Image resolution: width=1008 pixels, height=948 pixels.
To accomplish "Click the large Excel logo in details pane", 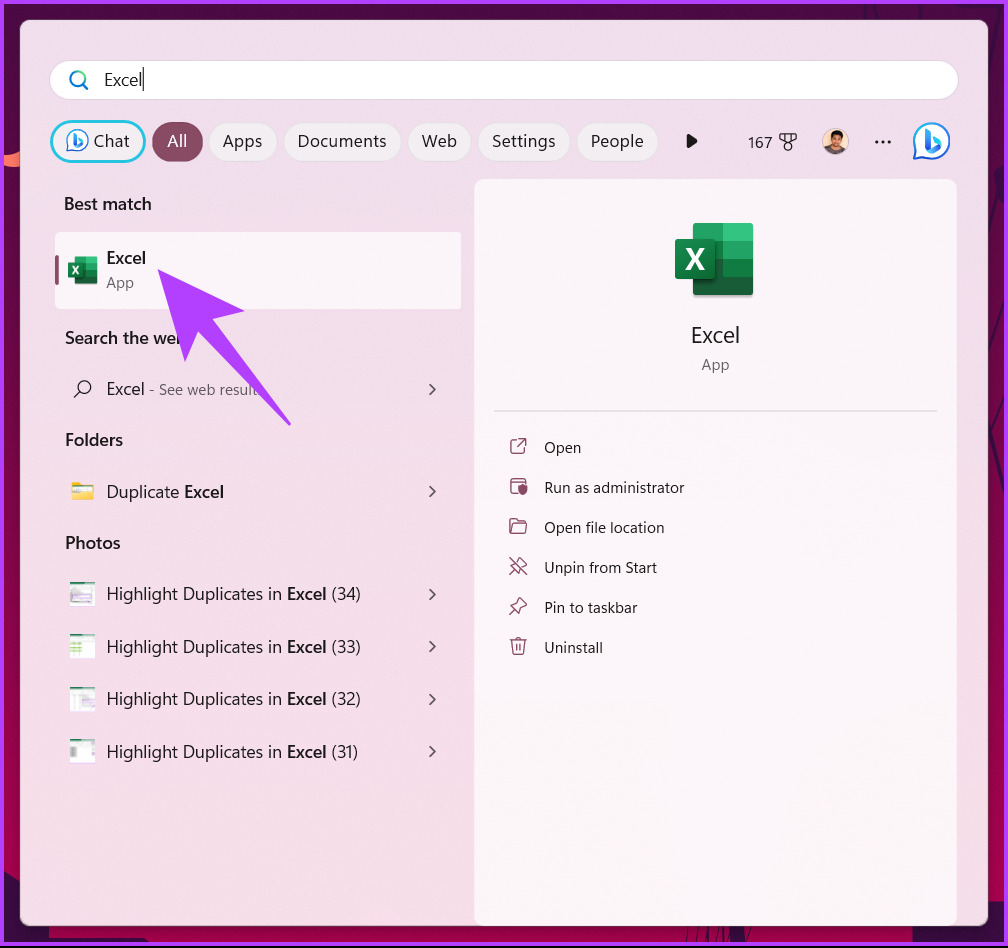I will click(714, 259).
